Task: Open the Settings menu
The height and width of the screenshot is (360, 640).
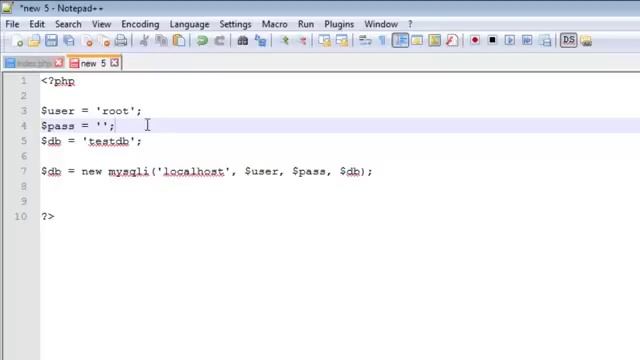Action: pos(235,24)
